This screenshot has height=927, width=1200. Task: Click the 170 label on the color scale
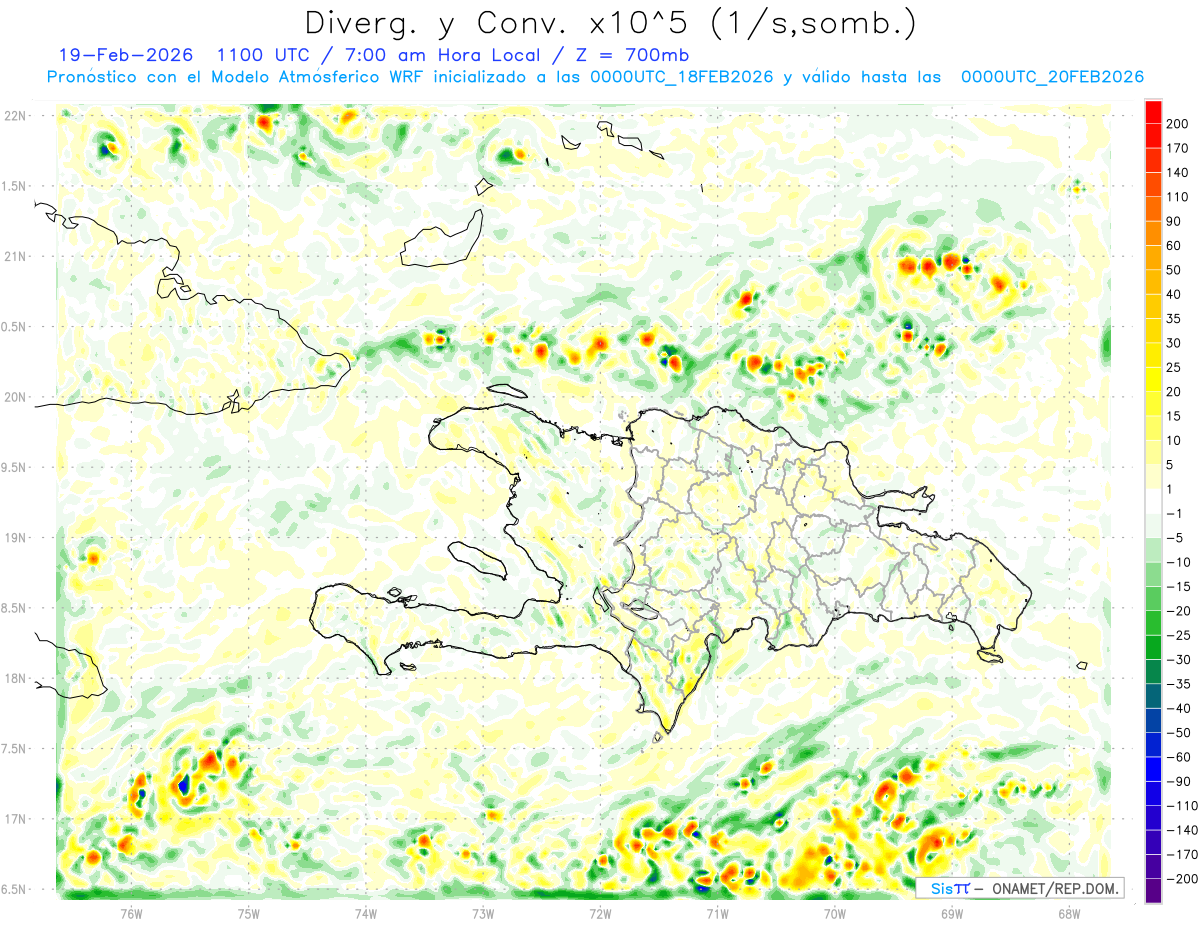(1178, 148)
